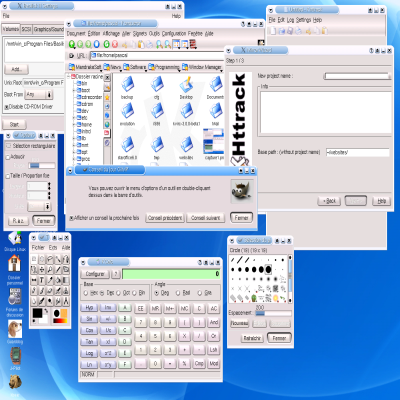The width and height of the screenshot is (400, 400).
Task: Open the MandrakeSoft bookmark folder dropdown
Action: pyautogui.click(x=85, y=67)
